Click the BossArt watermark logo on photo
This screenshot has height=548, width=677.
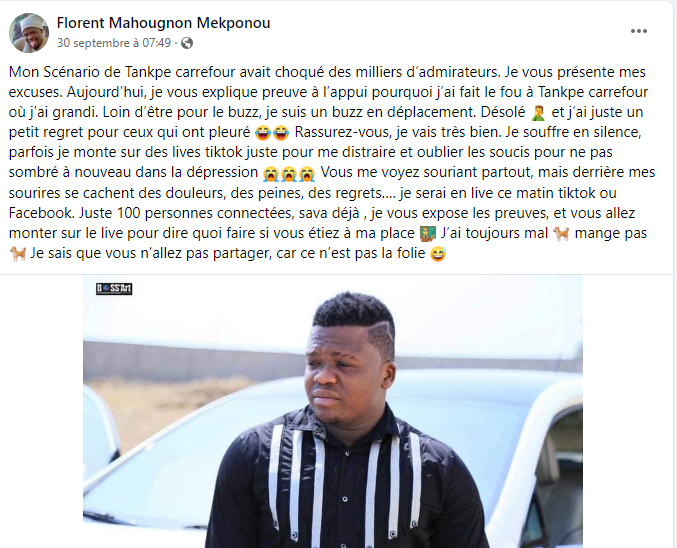[x=114, y=288]
